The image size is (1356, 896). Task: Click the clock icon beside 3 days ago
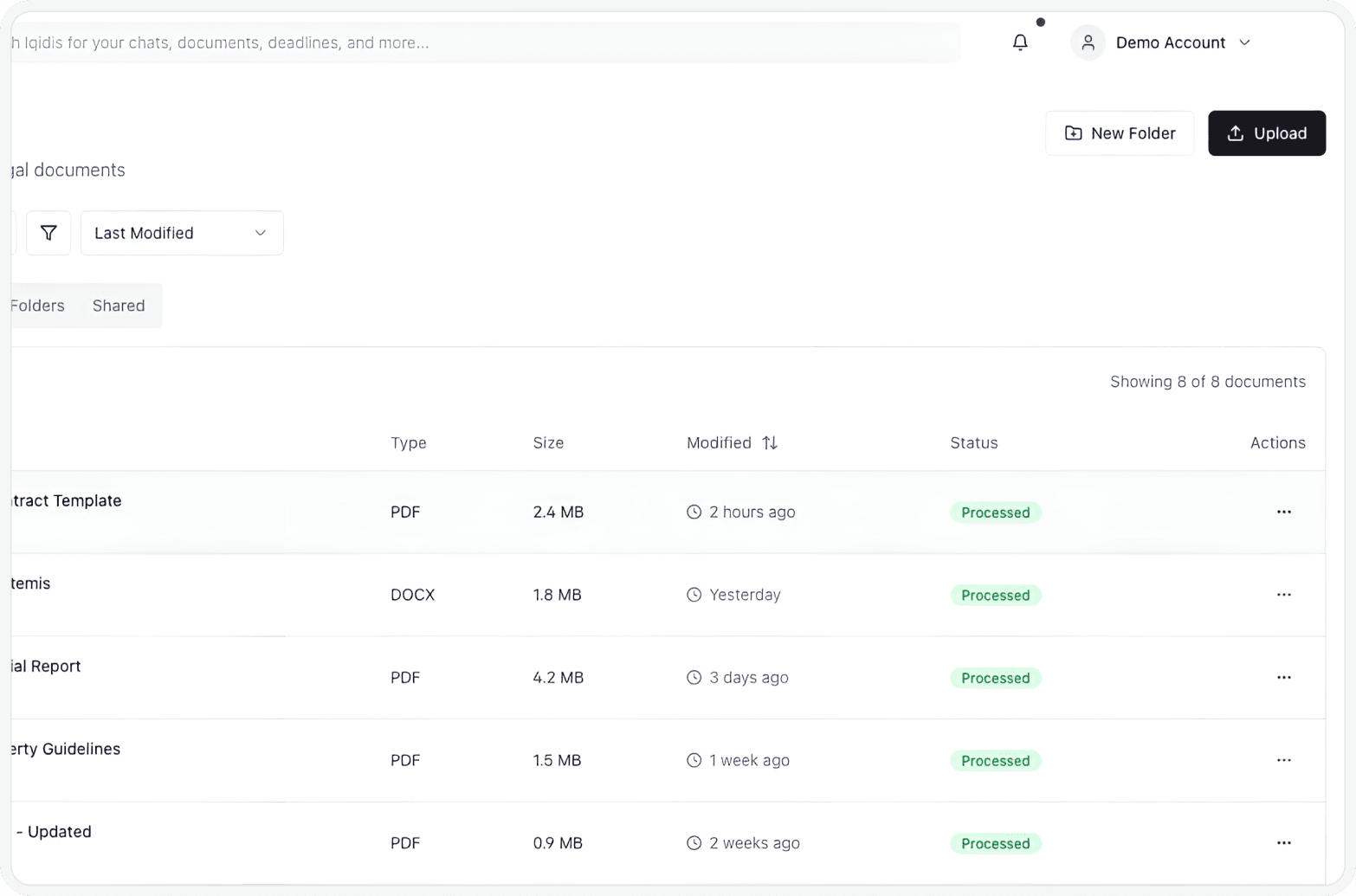pos(694,677)
